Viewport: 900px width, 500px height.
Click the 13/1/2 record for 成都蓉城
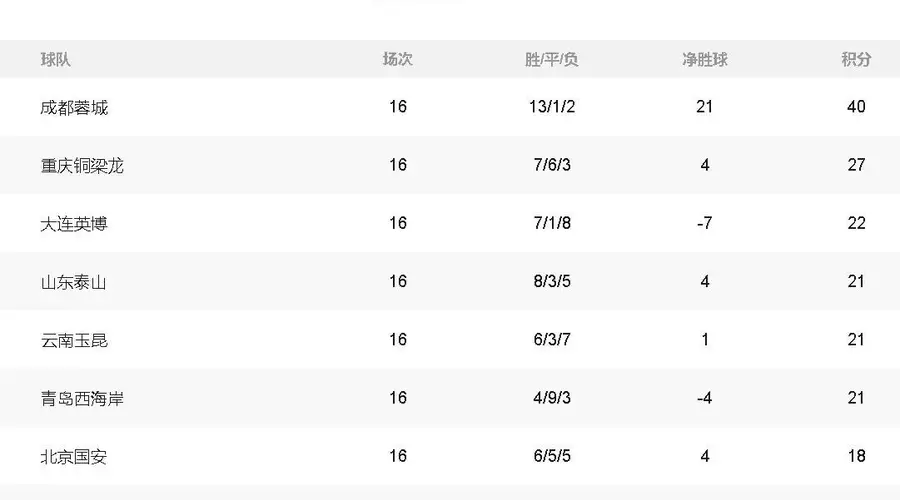tap(552, 107)
